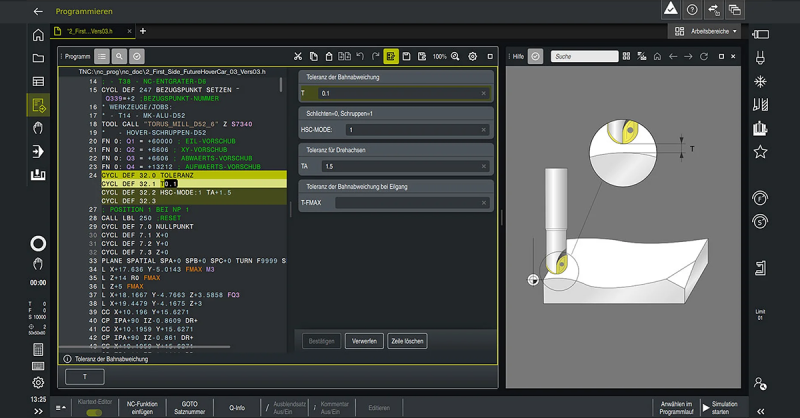
Task: Open Machine icon in left sidebar
Action: pyautogui.click(x=38, y=175)
